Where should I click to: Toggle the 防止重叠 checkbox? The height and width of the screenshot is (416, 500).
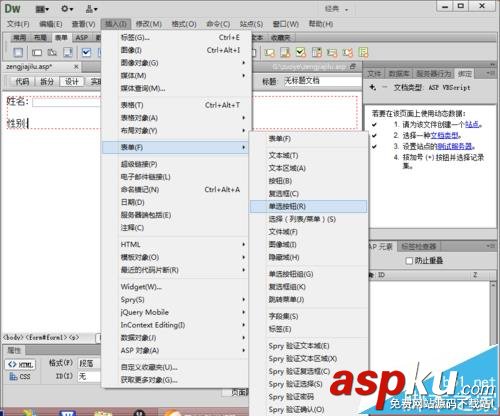tap(409, 260)
